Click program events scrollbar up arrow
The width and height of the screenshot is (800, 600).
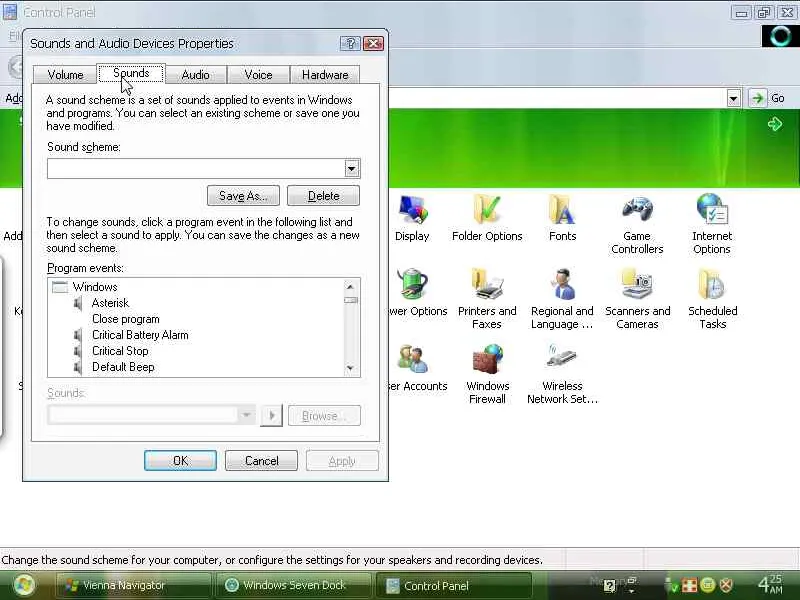coord(350,287)
